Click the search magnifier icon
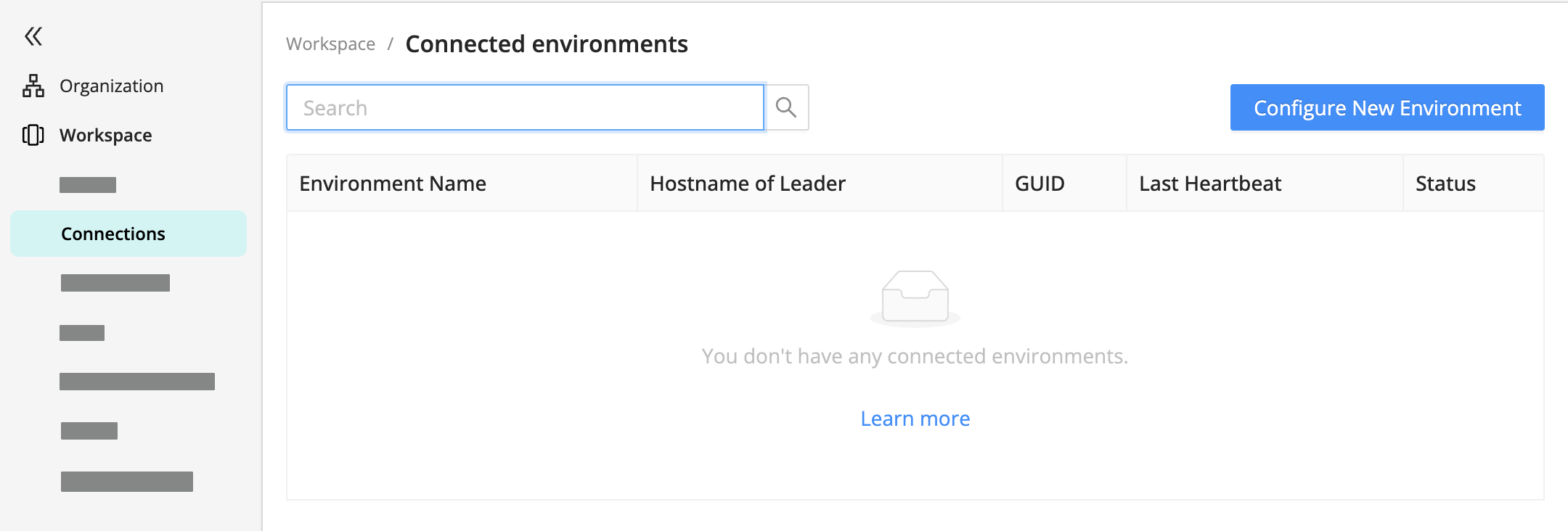1568x531 pixels. point(787,107)
